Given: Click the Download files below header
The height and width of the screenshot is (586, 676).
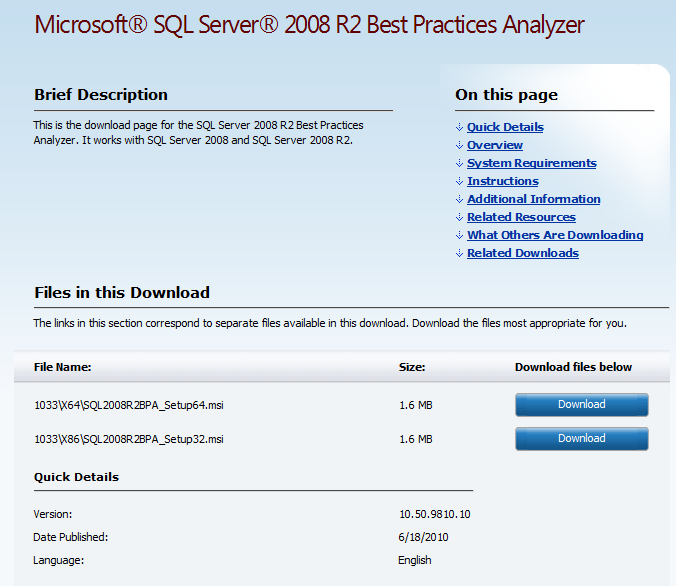Looking at the screenshot, I should pos(573,367).
